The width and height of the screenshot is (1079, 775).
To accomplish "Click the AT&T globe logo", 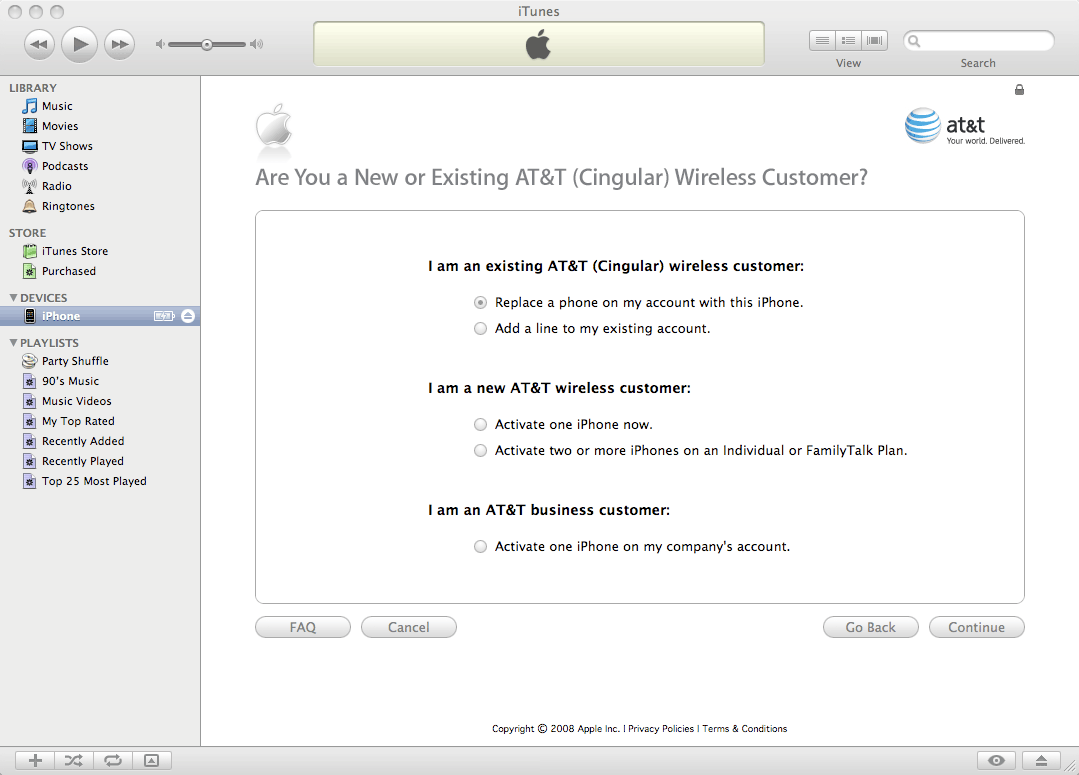I will pyautogui.click(x=922, y=125).
